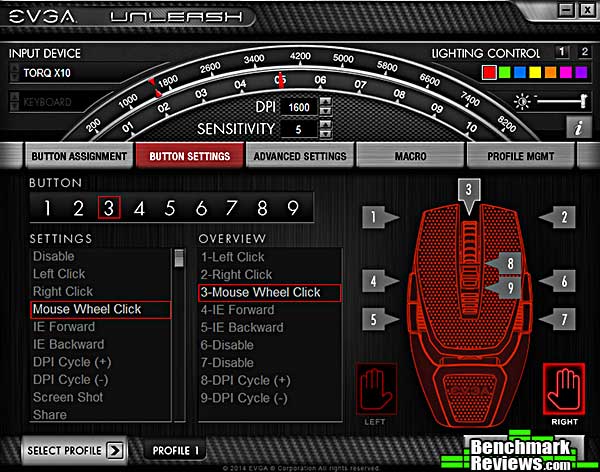This screenshot has height=472, width=600.
Task: Click mouse diagram button 2 label
Action: pos(563,217)
